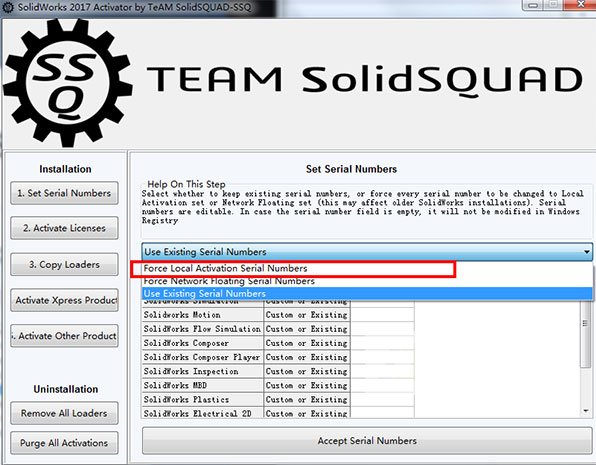Open the 'Use Existing Serial Numbers' combo box
Viewport: 596px width, 465px height.
coord(367,252)
